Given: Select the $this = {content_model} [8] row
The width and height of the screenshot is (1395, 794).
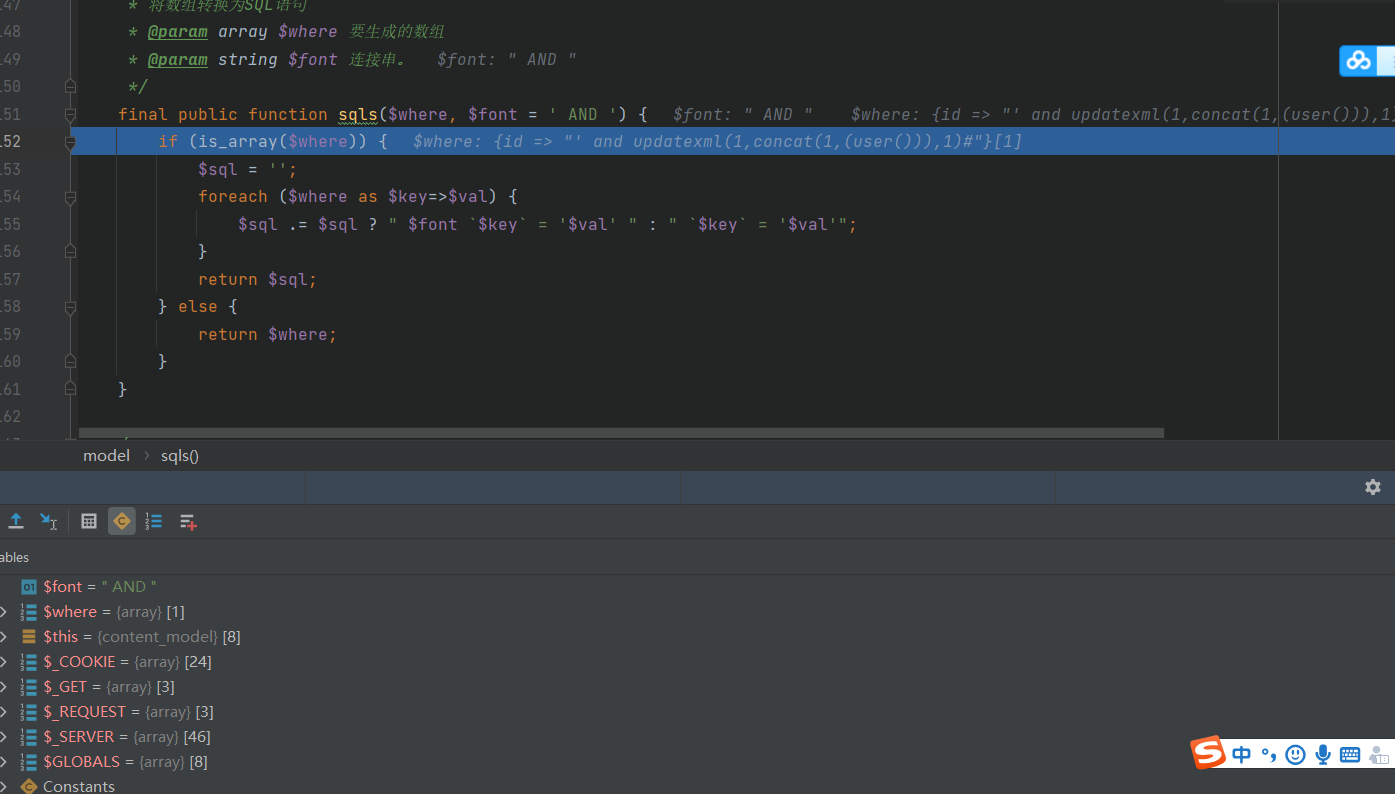Looking at the screenshot, I should coord(697,637).
